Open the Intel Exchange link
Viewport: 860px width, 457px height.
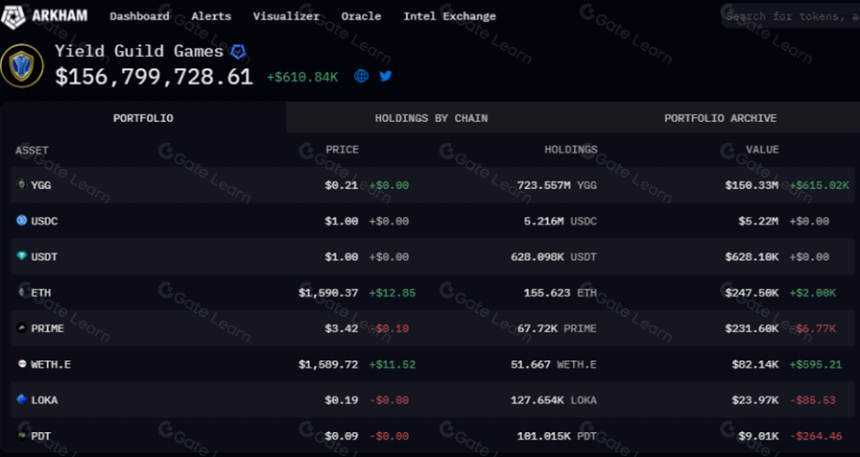tap(449, 16)
